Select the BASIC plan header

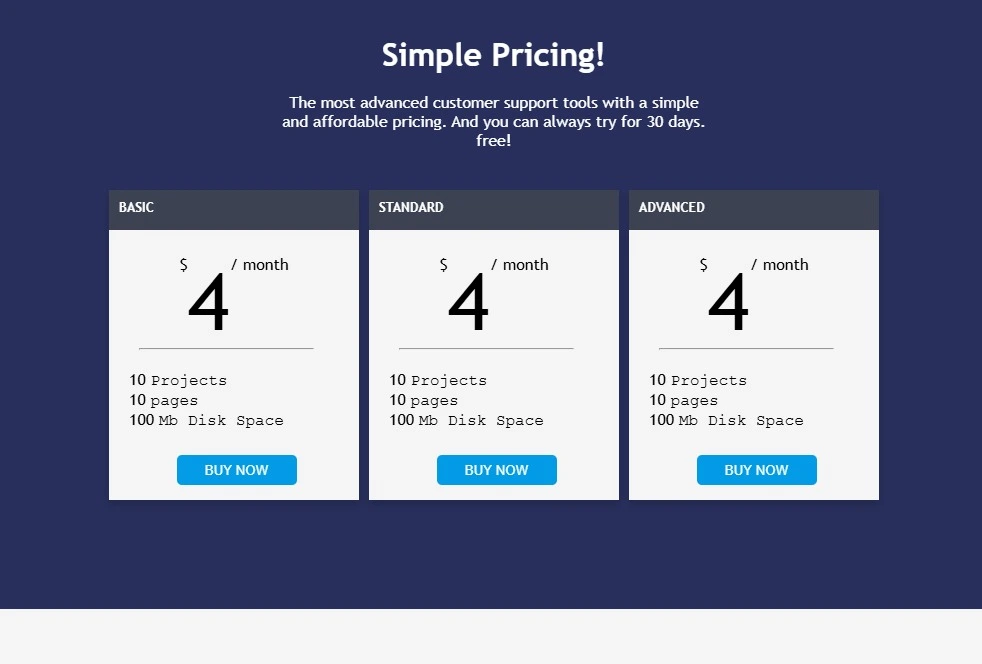click(136, 208)
